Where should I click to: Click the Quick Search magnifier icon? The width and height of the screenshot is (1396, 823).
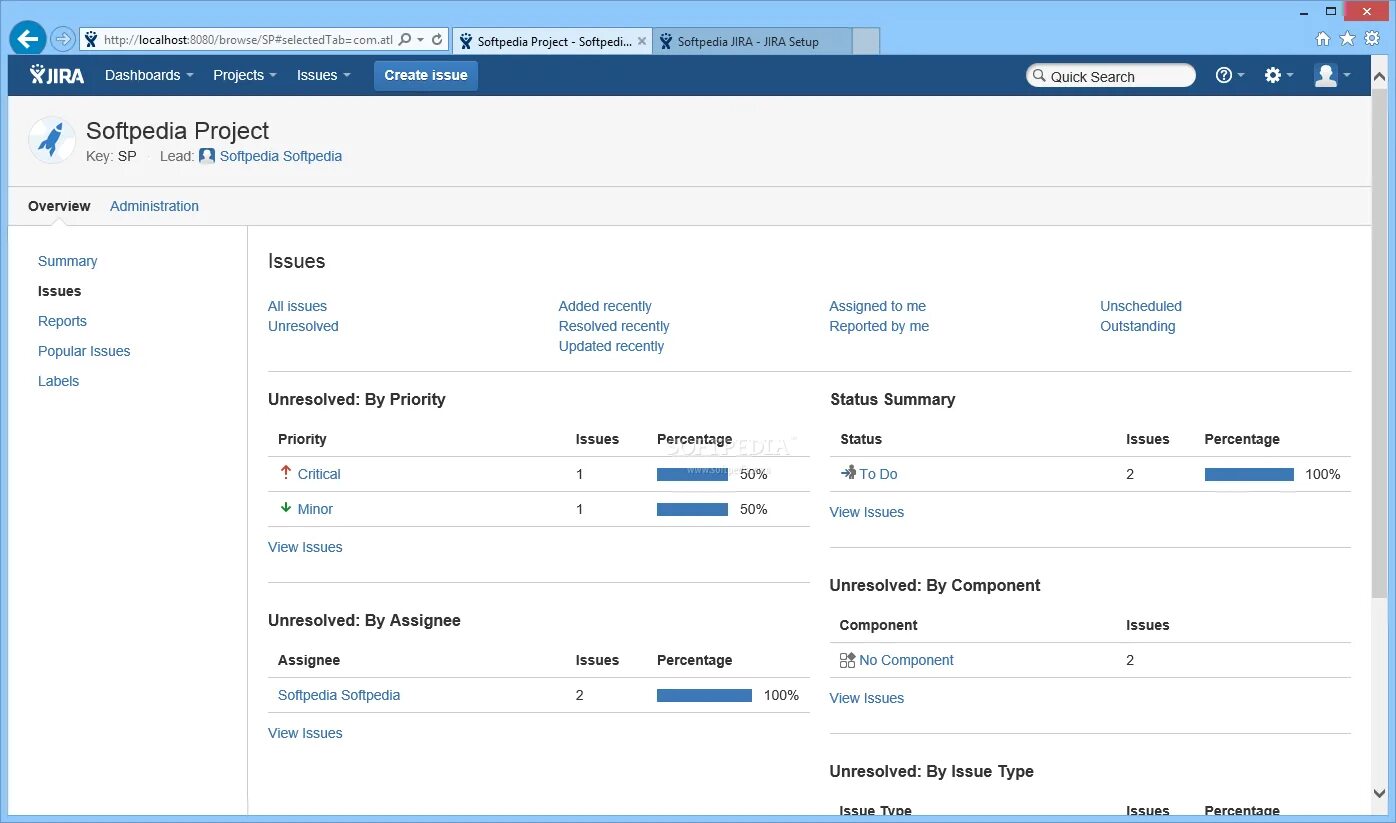coord(1038,76)
